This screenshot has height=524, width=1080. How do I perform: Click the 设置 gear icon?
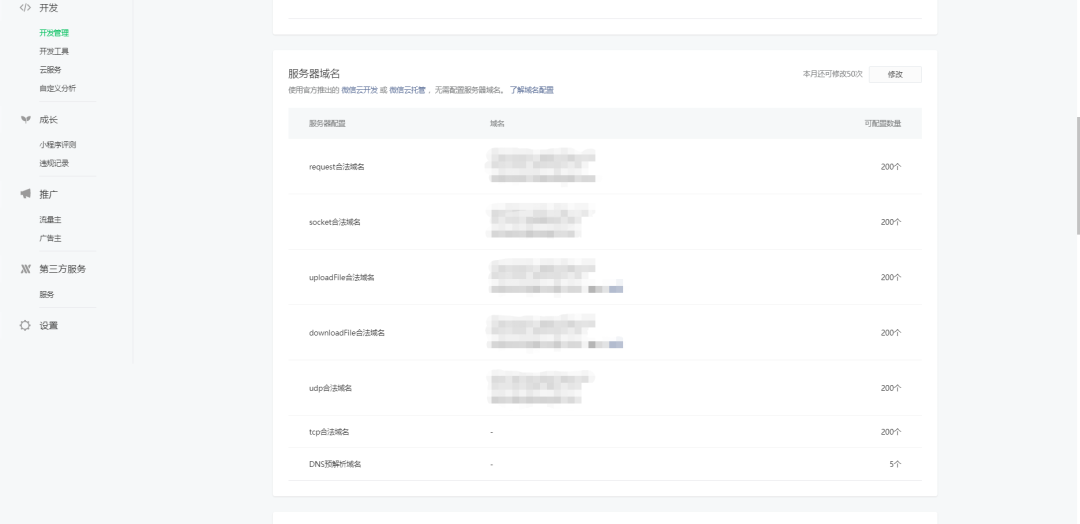click(x=25, y=326)
